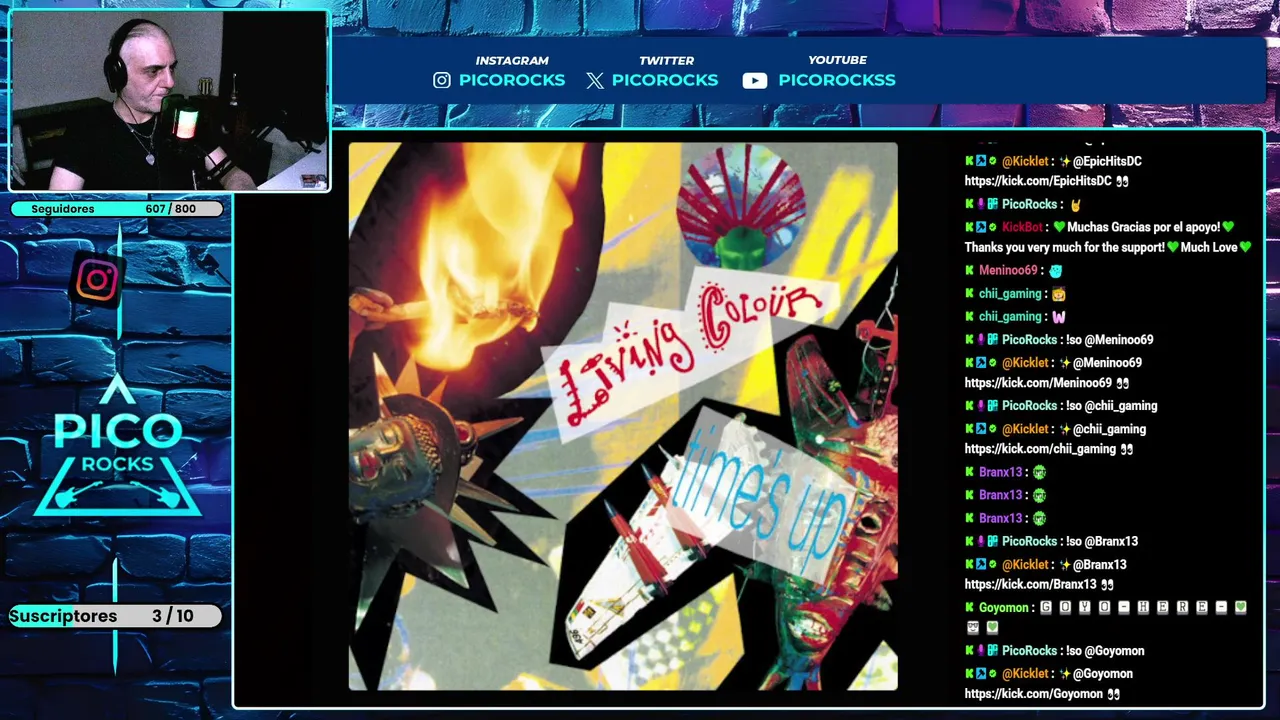1280x720 pixels.
Task: Click the Living Colour Time's Up album cover
Action: 623,416
